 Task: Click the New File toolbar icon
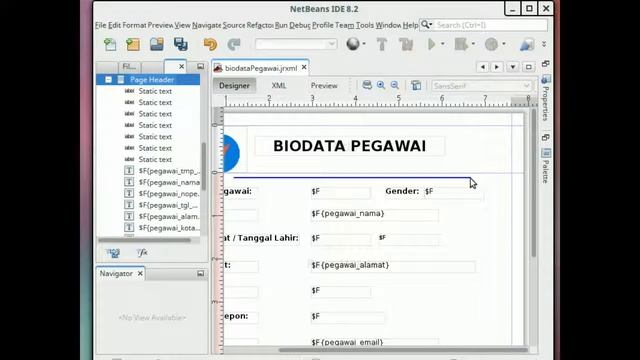[x=110, y=44]
